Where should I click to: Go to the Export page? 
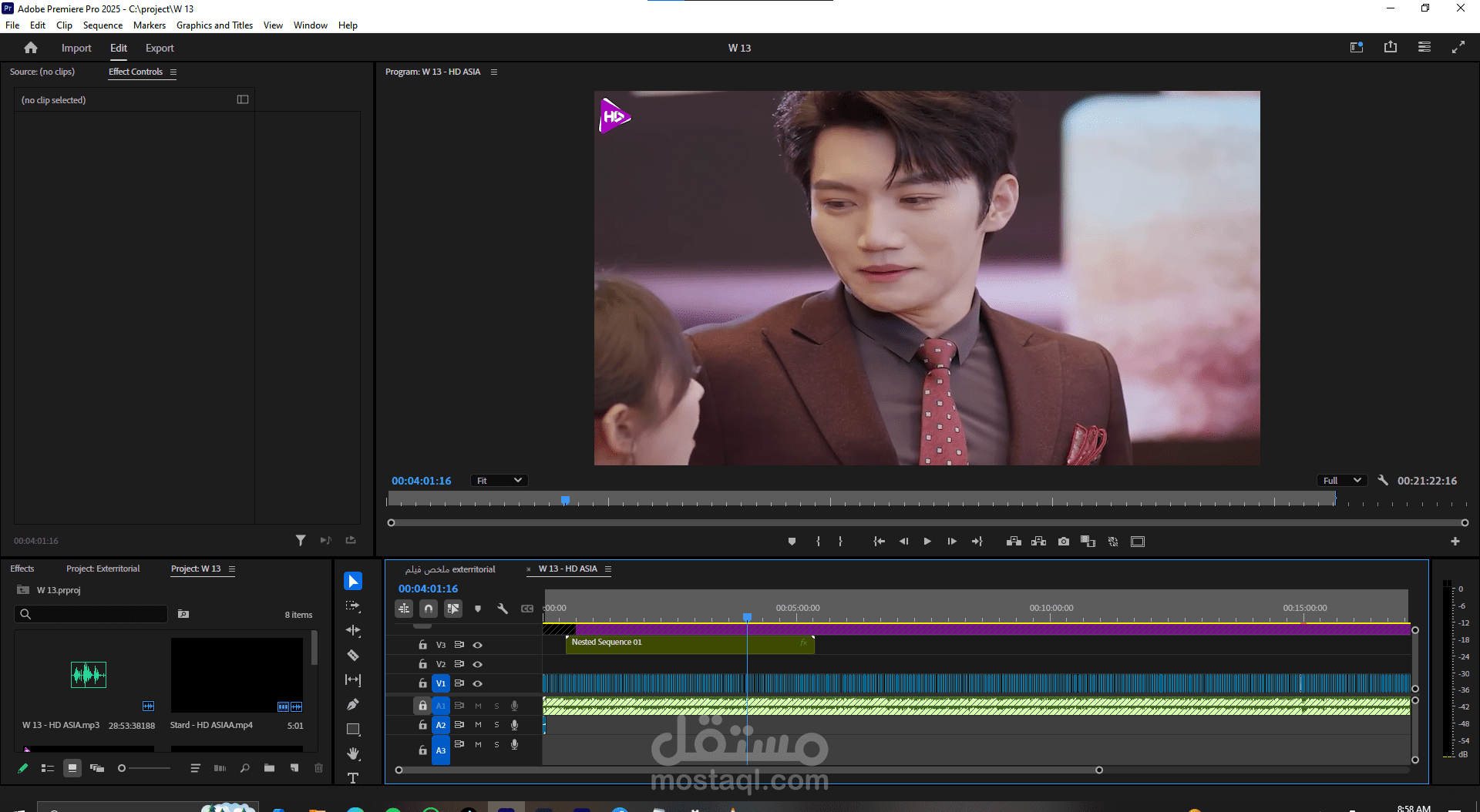pos(160,48)
